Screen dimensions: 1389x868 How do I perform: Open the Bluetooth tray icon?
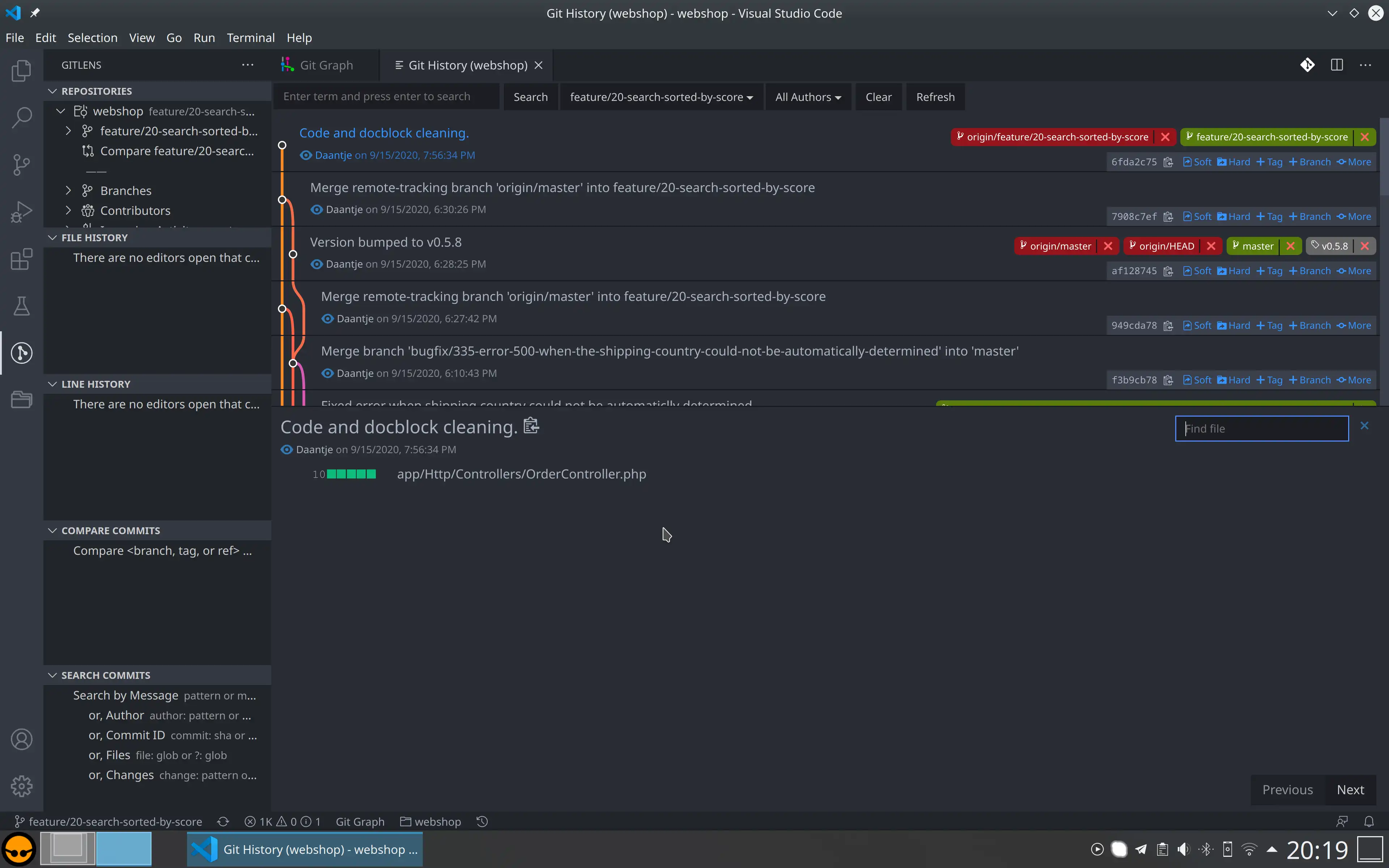[x=1206, y=849]
